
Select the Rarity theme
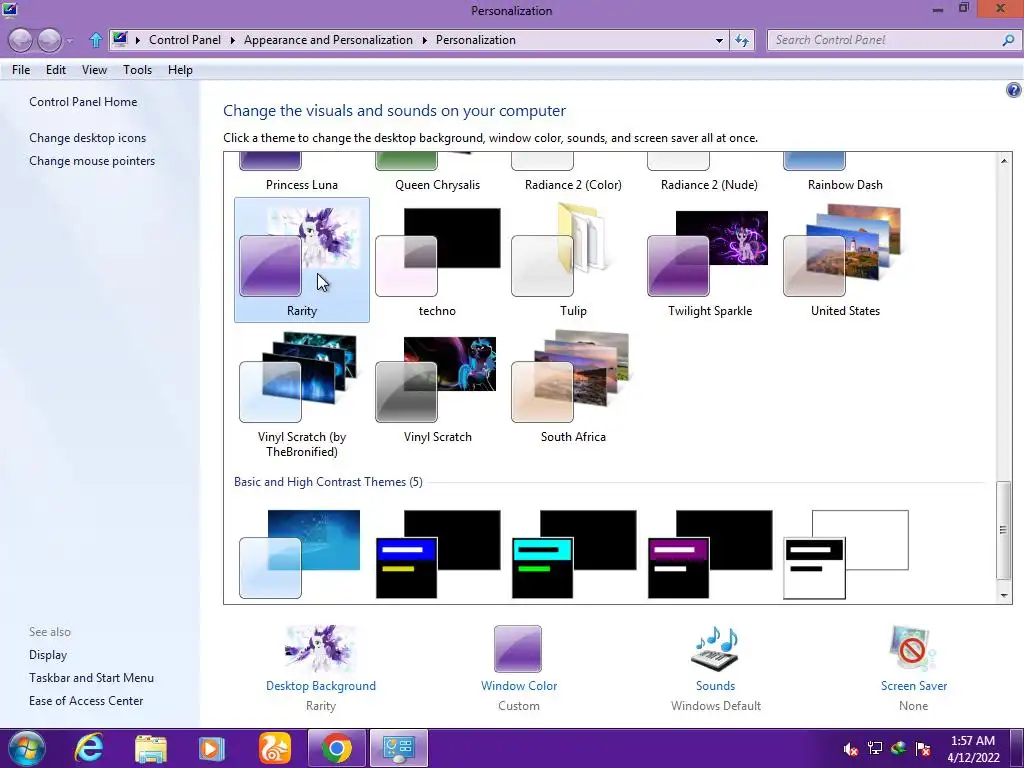pos(302,260)
